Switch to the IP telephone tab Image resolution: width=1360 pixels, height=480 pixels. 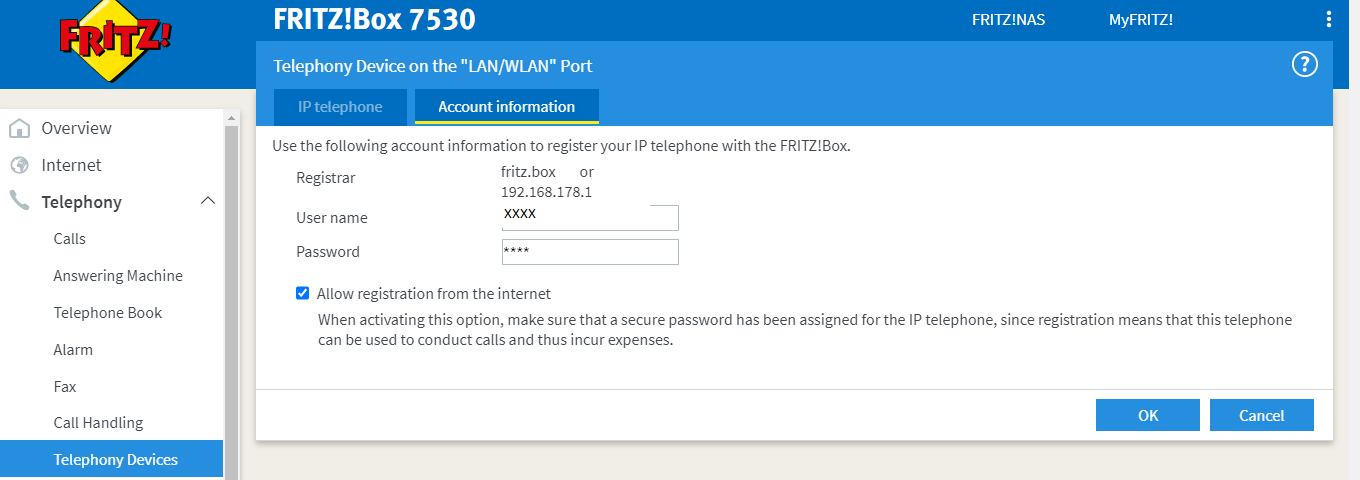(340, 107)
